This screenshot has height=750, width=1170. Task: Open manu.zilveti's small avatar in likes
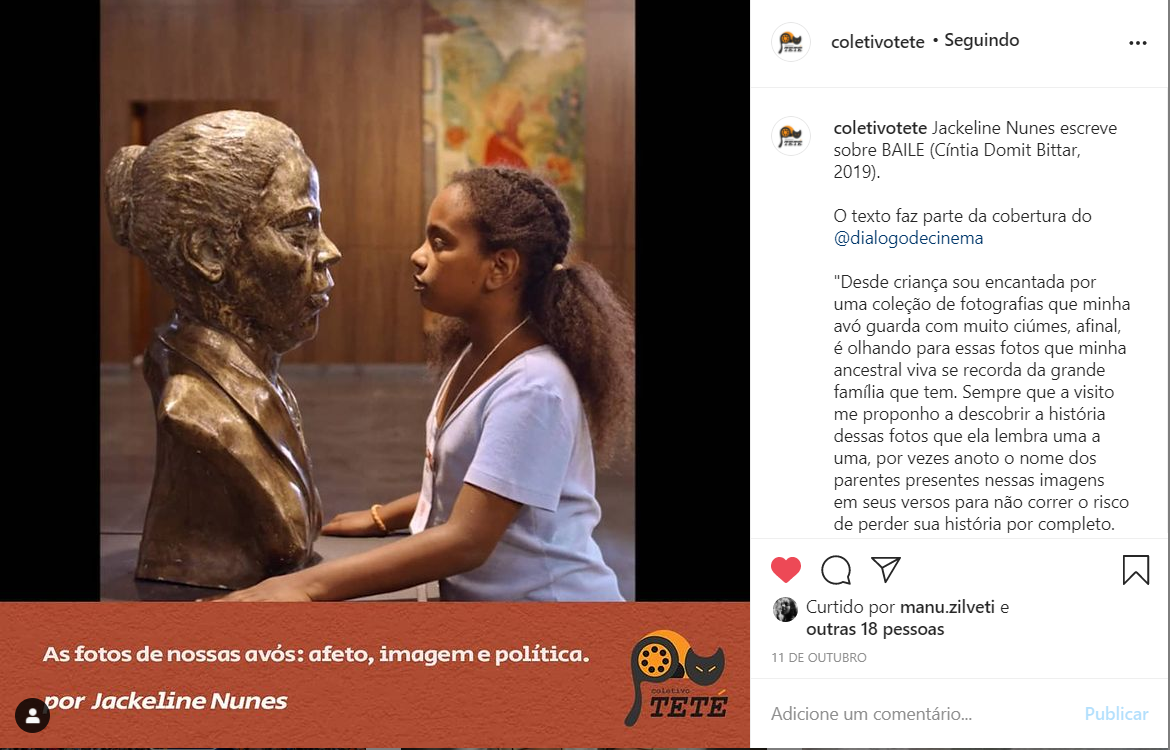[785, 610]
